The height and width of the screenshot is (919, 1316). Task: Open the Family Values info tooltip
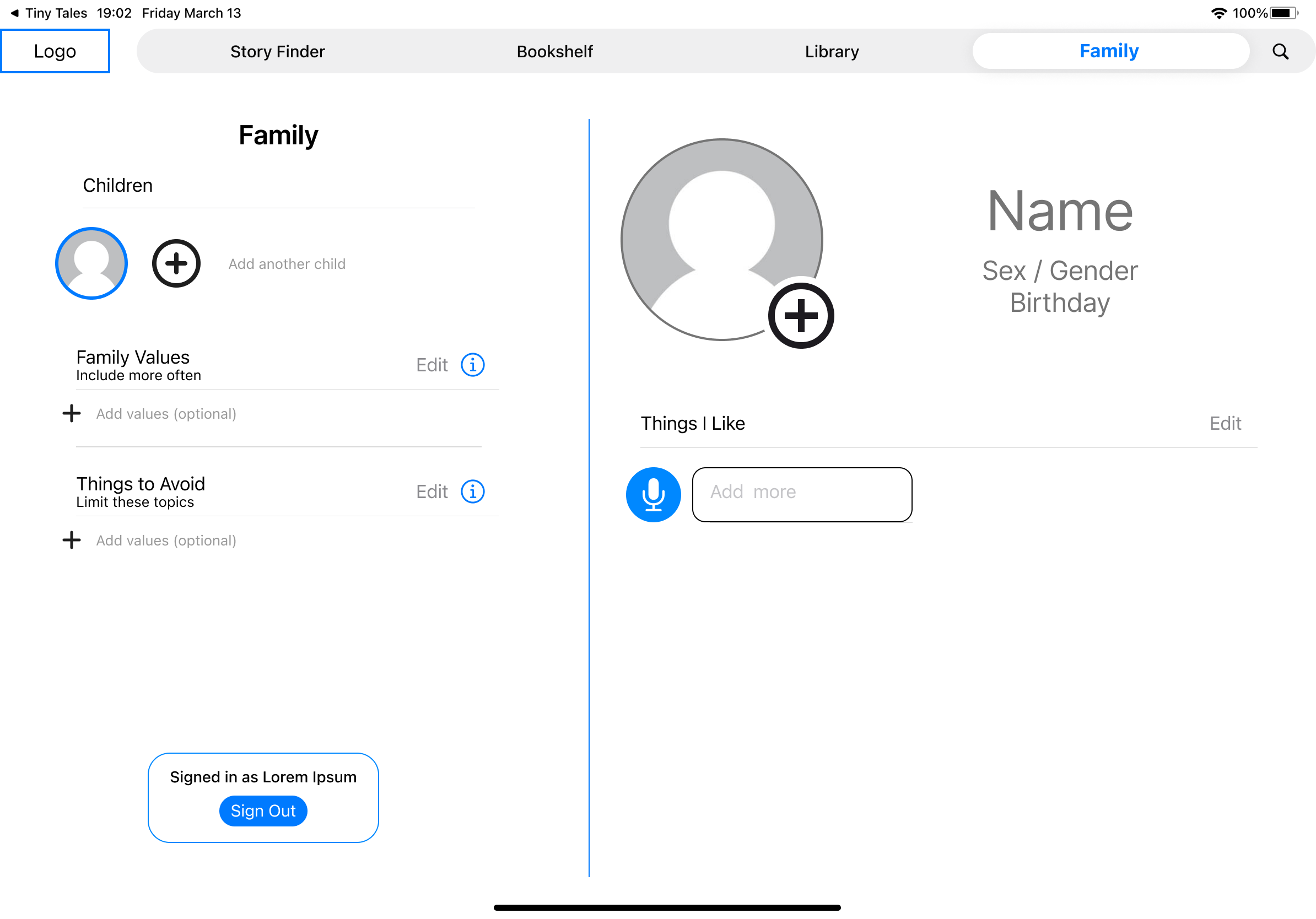point(472,364)
